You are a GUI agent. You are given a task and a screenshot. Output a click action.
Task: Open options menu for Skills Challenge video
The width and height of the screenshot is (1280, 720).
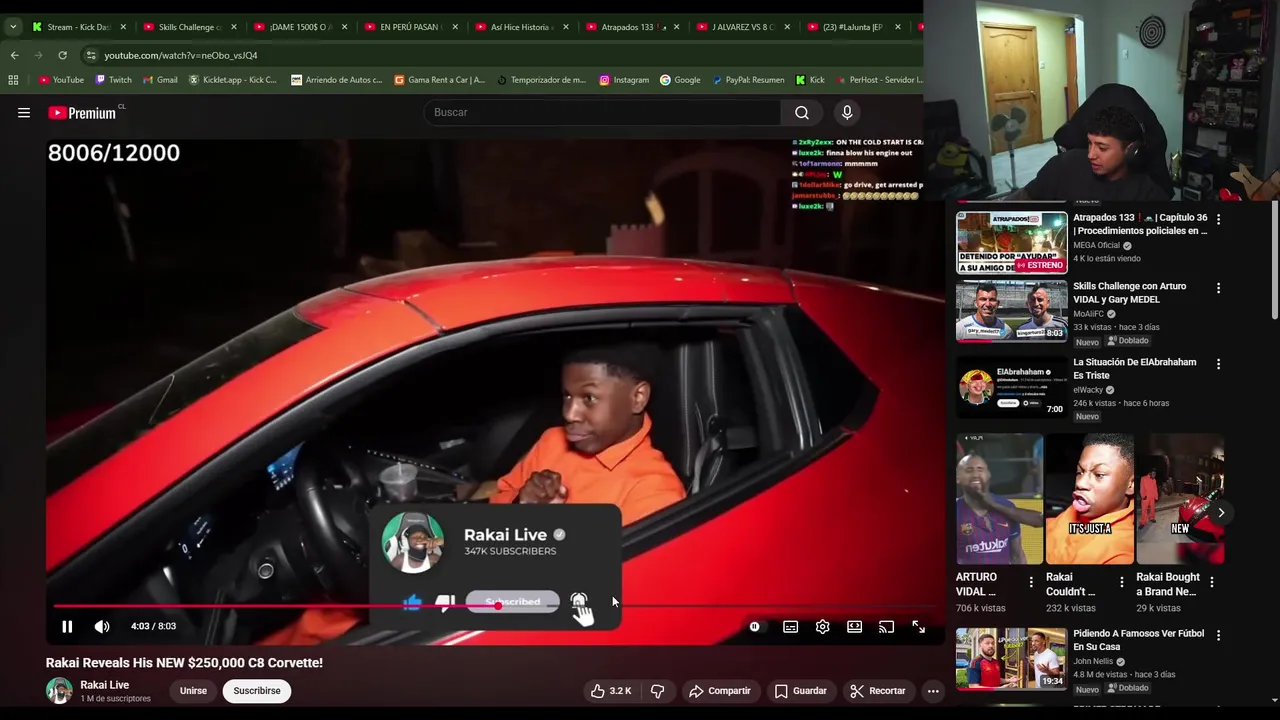(1218, 288)
